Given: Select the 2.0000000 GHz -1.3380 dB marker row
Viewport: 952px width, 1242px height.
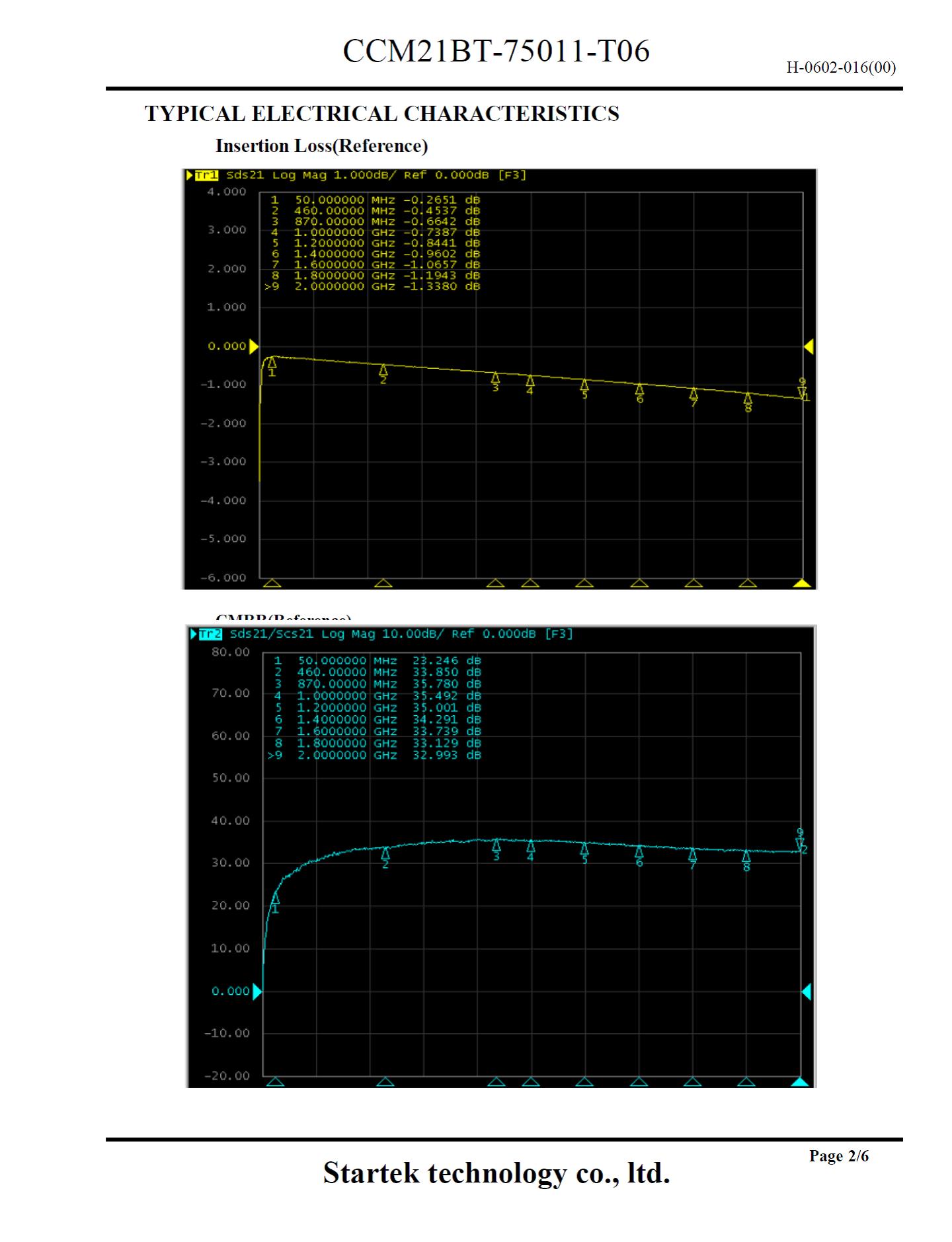Looking at the screenshot, I should [372, 286].
